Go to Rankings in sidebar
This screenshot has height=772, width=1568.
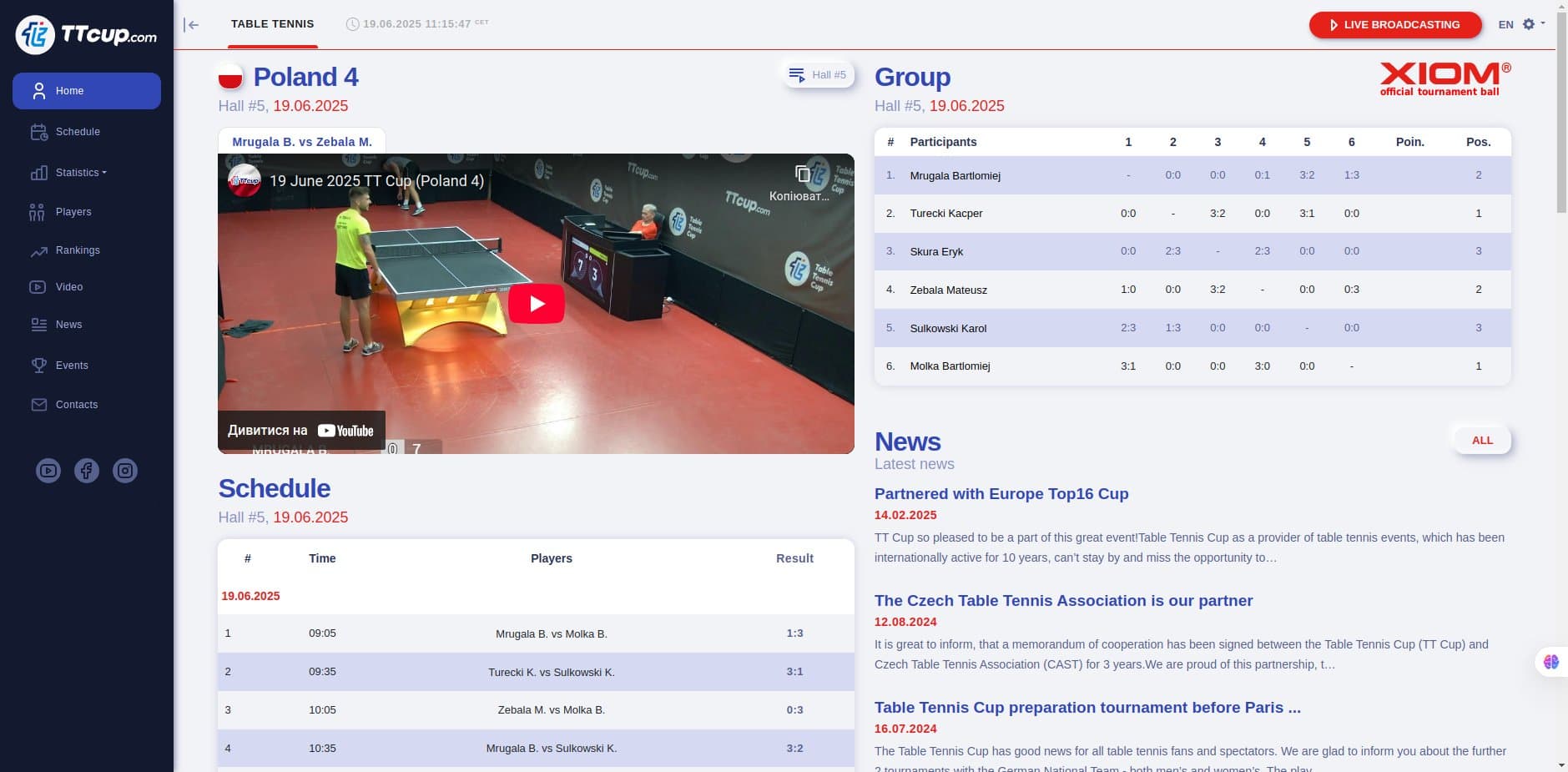78,250
